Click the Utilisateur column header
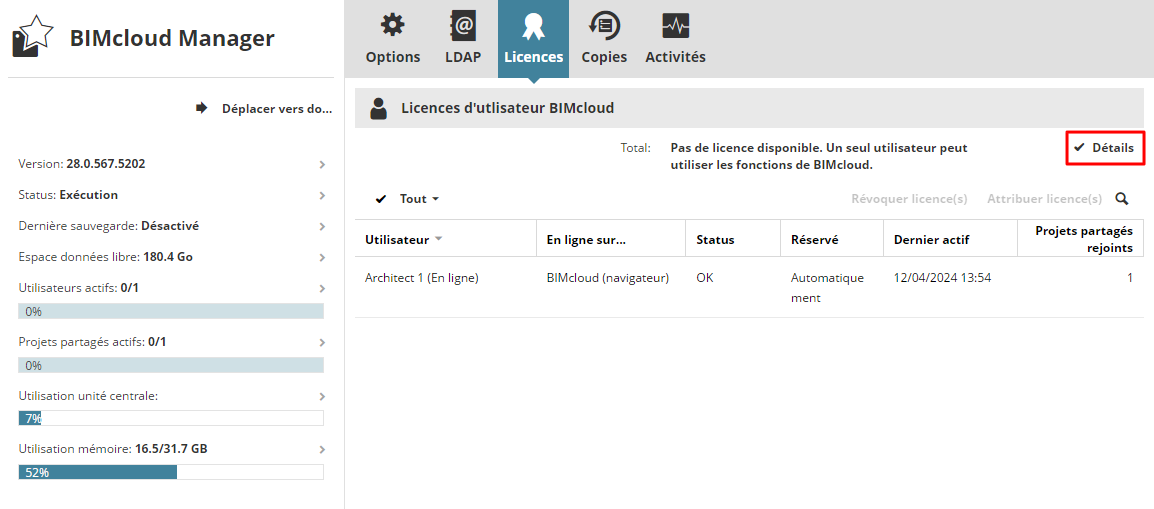 (445, 239)
